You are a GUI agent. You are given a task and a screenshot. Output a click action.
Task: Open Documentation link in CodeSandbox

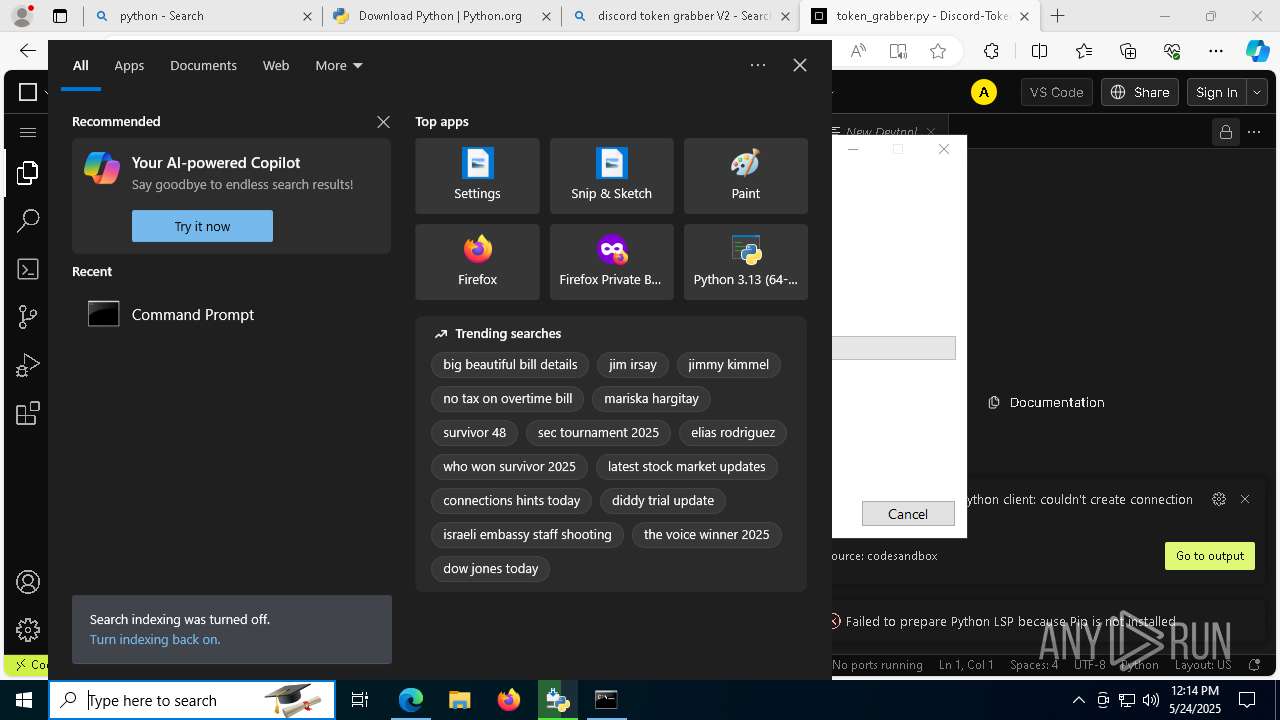point(1046,402)
